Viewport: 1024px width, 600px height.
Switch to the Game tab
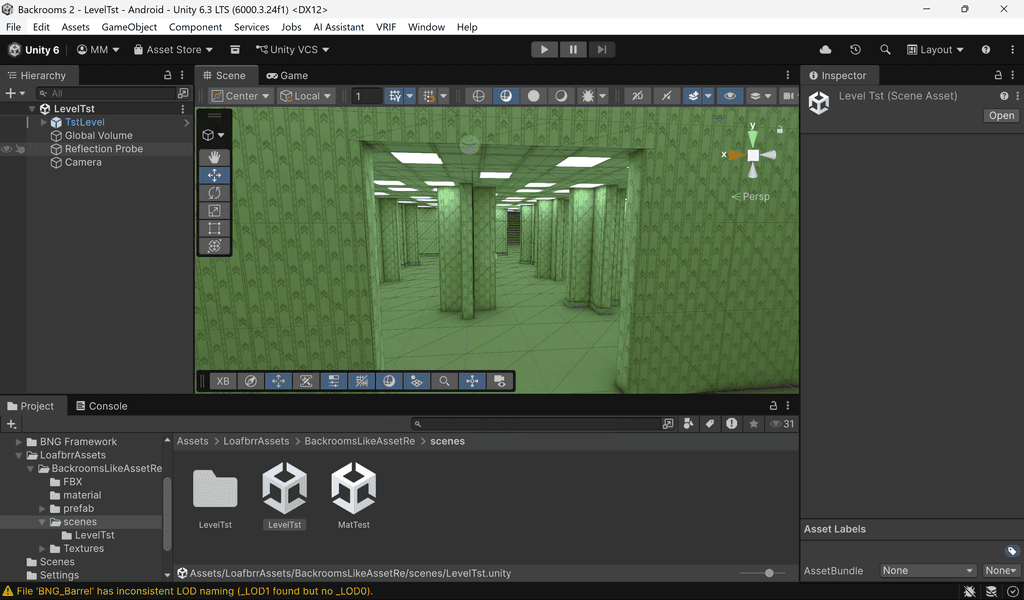(287, 75)
